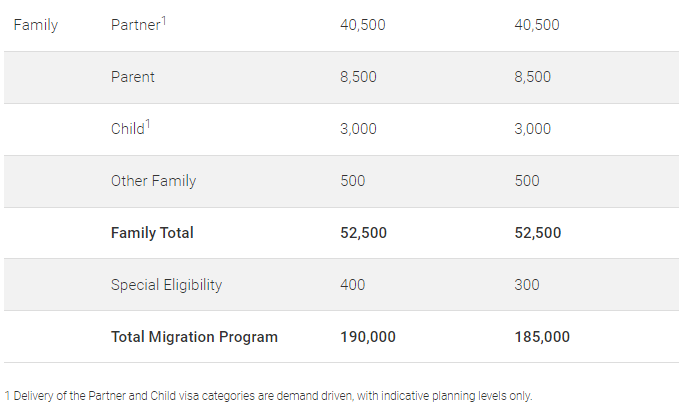The height and width of the screenshot is (419, 679).
Task: Select Family Total 52,500 in the left value column
Action: point(364,233)
